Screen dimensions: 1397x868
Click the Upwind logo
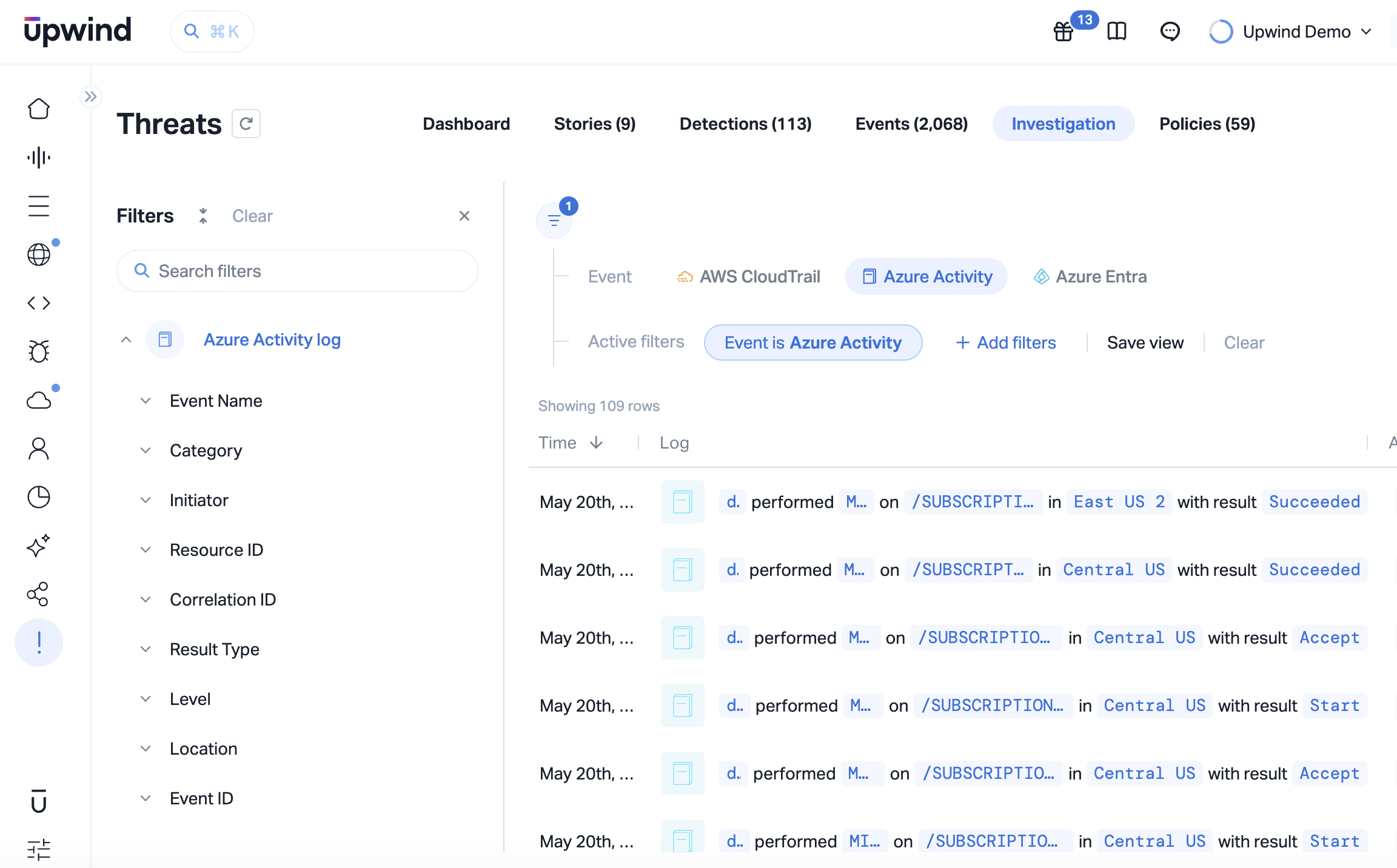pos(78,30)
